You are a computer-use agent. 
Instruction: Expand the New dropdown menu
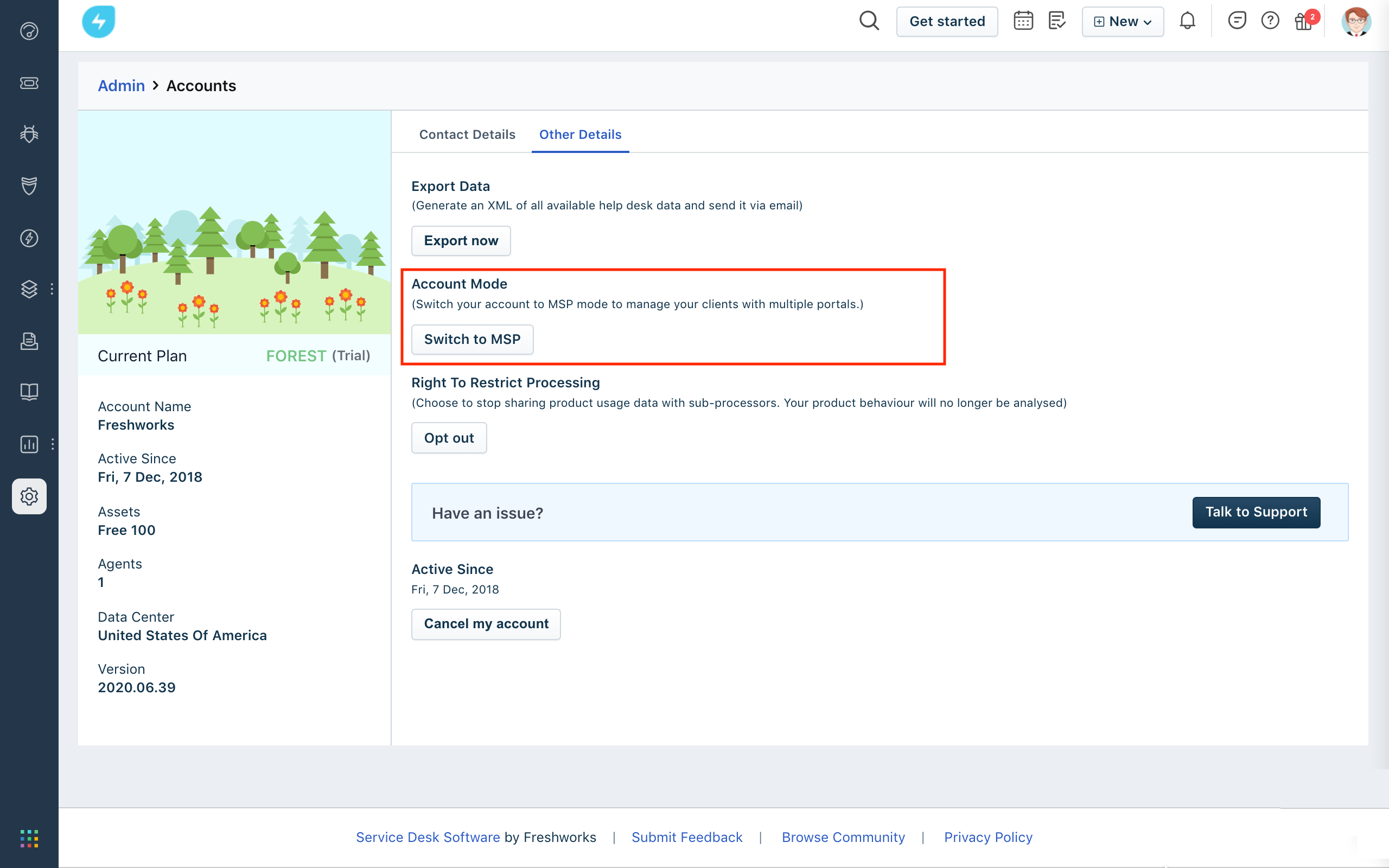coord(1123,22)
